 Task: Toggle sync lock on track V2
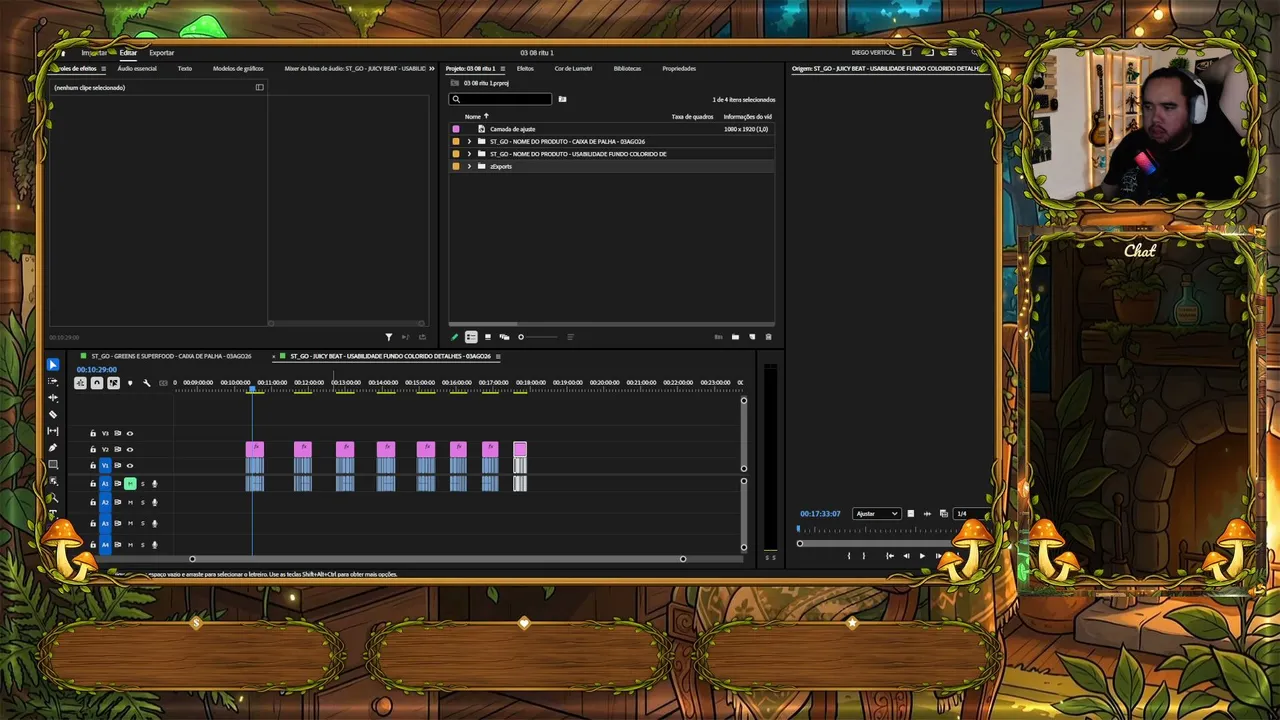tap(117, 449)
